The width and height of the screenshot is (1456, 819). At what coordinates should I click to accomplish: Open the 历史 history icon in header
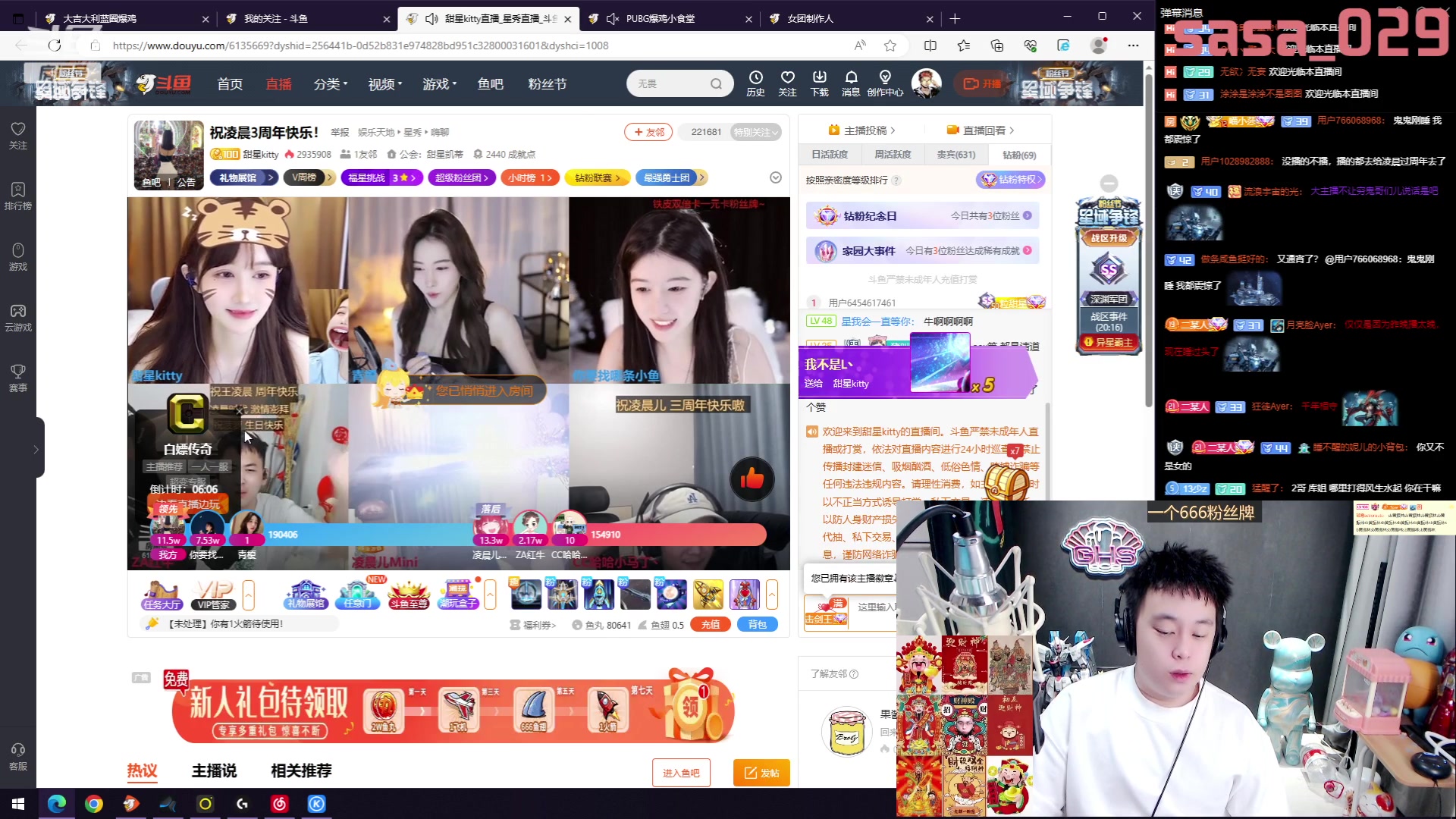pos(755,83)
